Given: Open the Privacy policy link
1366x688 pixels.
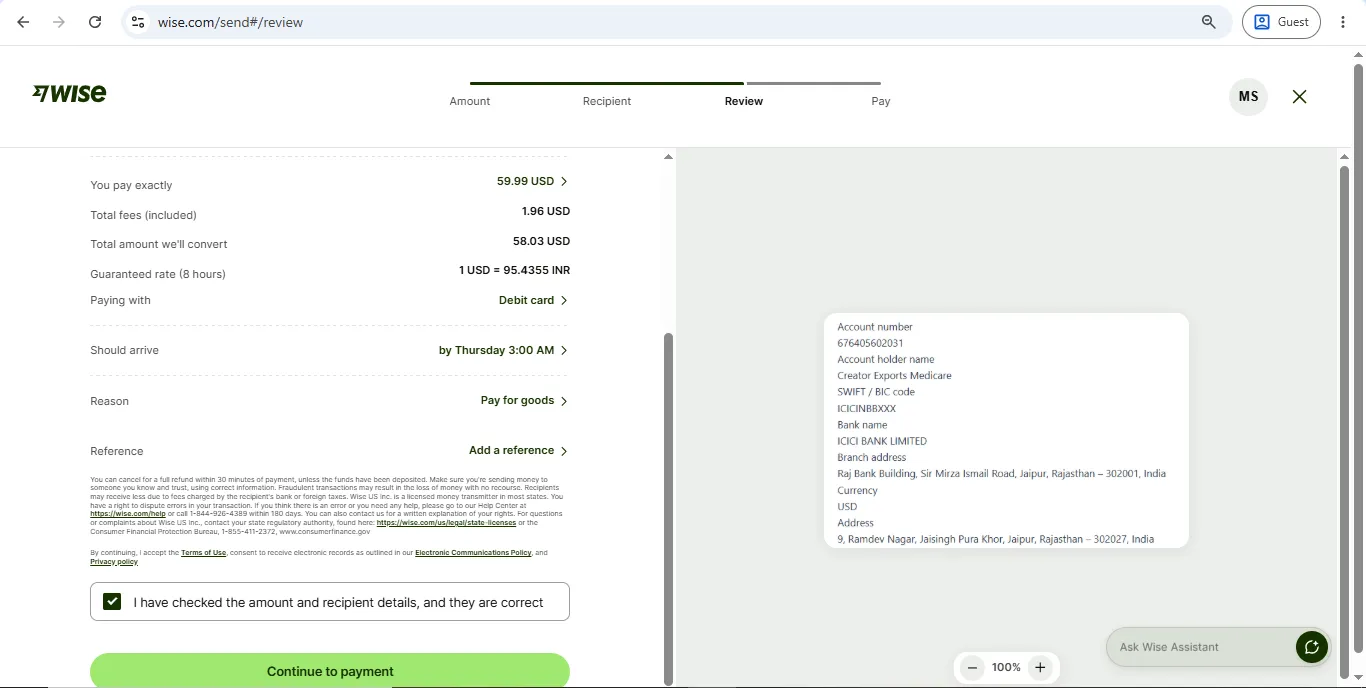Looking at the screenshot, I should [x=114, y=562].
